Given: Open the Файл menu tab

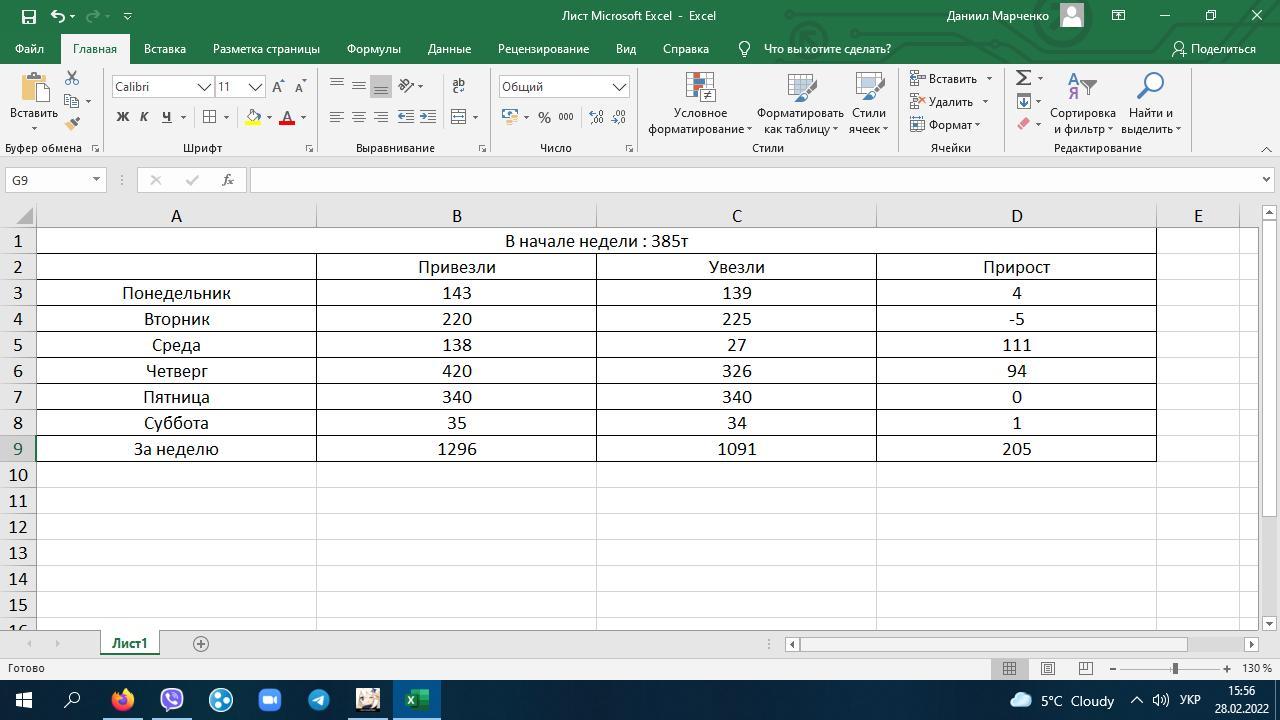Looking at the screenshot, I should pos(29,48).
